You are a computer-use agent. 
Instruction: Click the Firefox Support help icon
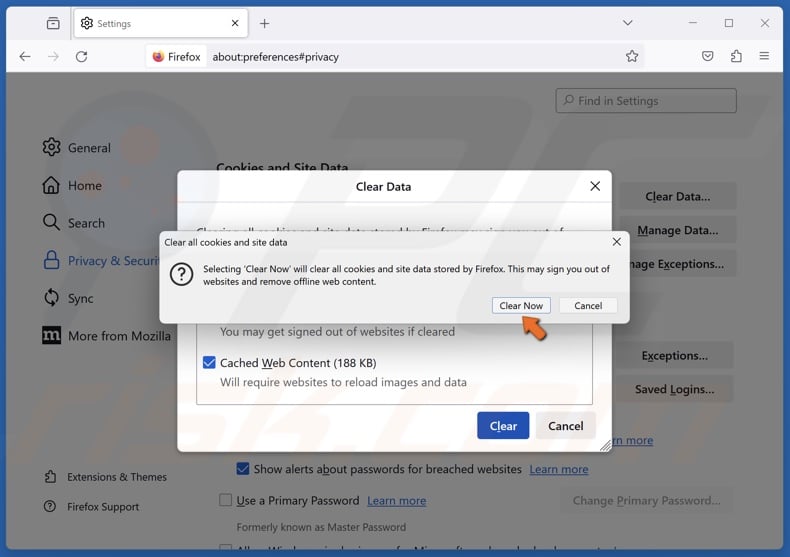[50, 506]
